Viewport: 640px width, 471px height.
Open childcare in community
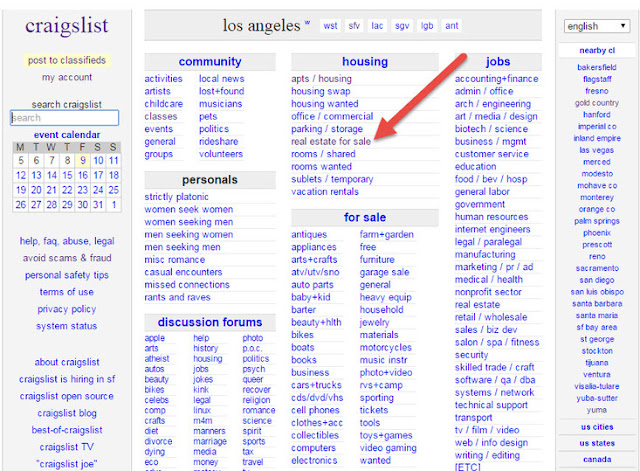tap(164, 104)
